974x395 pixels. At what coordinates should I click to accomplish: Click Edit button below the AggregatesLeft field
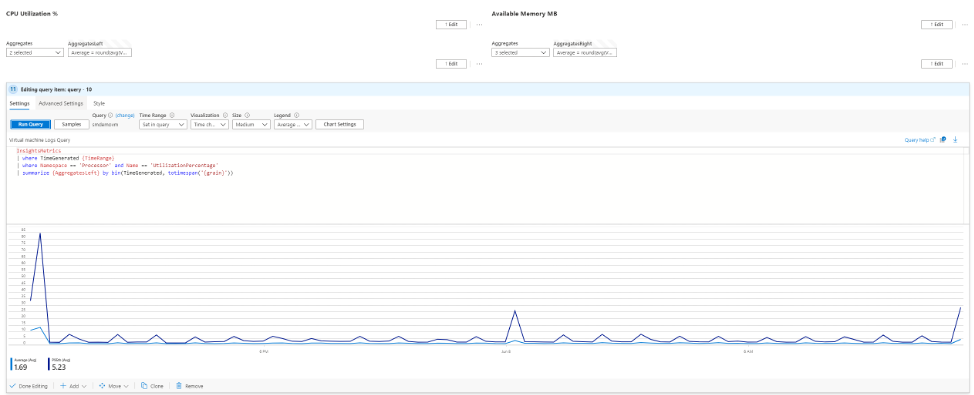pyautogui.click(x=451, y=64)
